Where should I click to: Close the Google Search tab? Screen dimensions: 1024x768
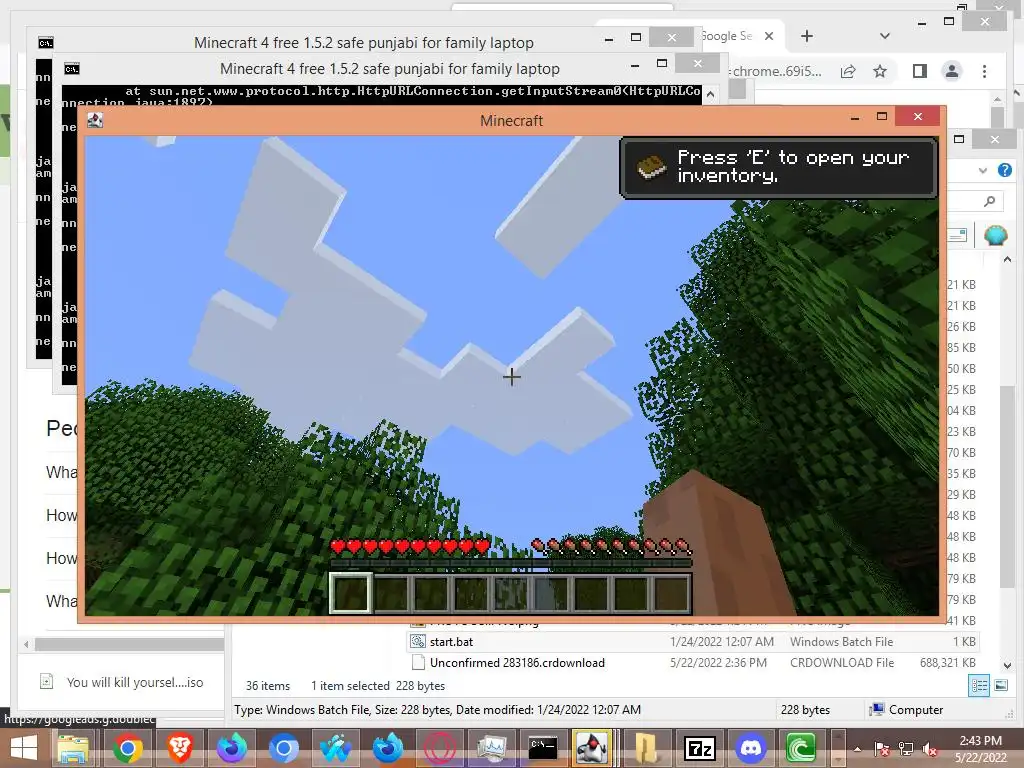pyautogui.click(x=769, y=36)
